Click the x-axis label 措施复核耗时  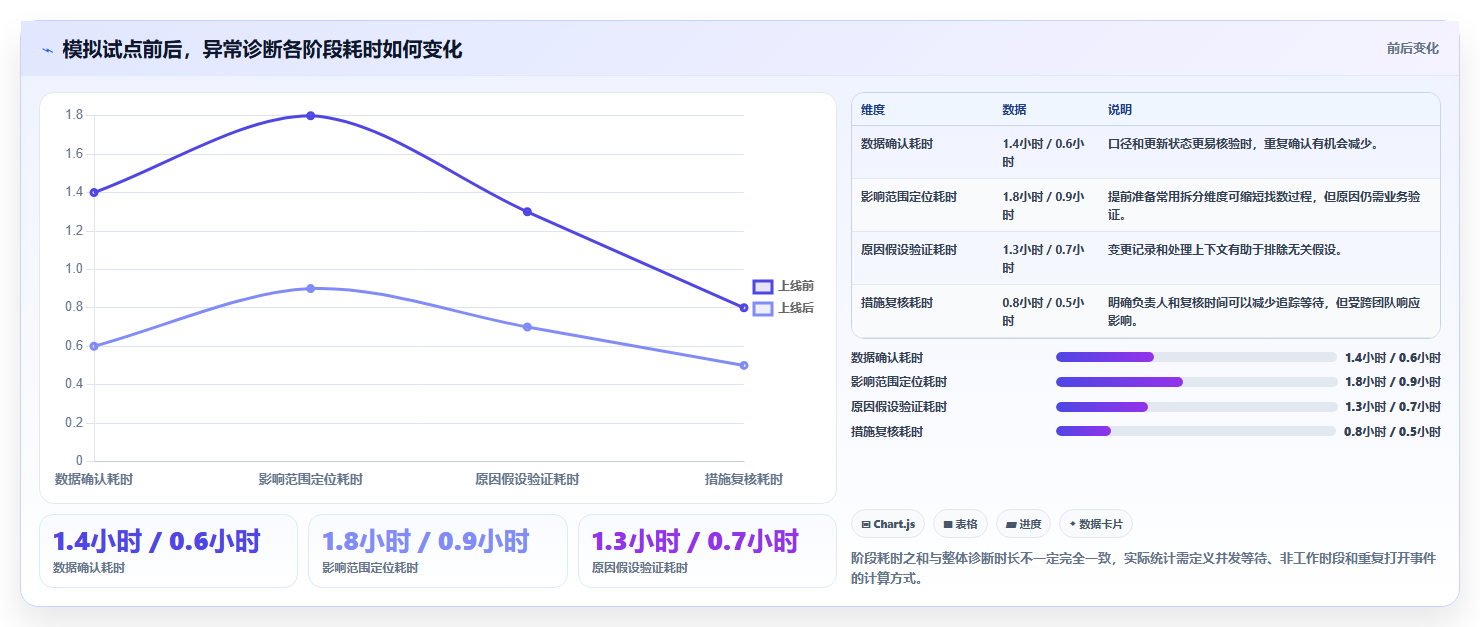coord(743,480)
